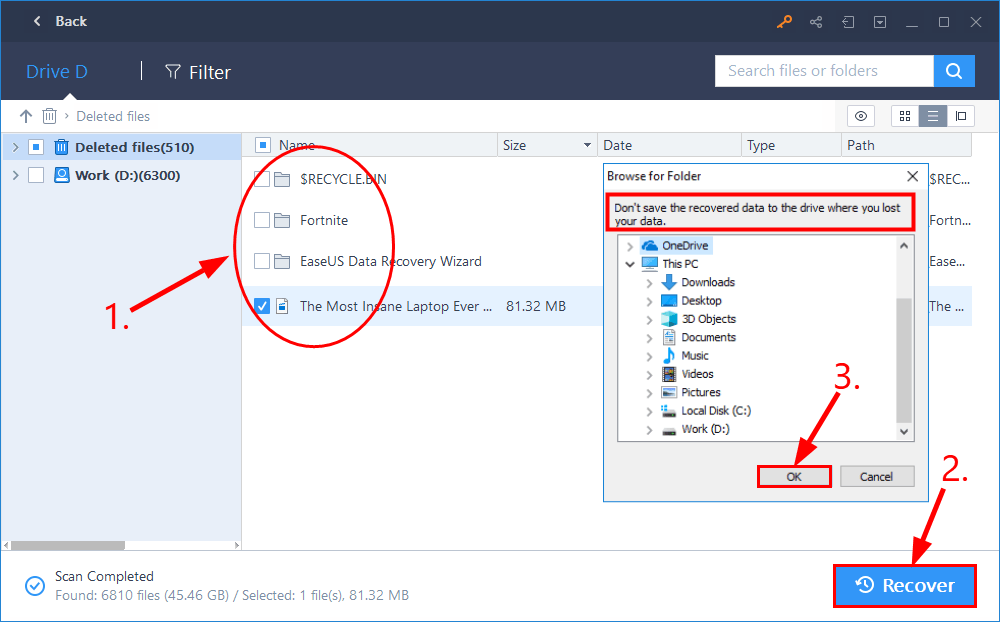The image size is (1000, 622).
Task: Click the orange key activation icon
Action: (784, 22)
